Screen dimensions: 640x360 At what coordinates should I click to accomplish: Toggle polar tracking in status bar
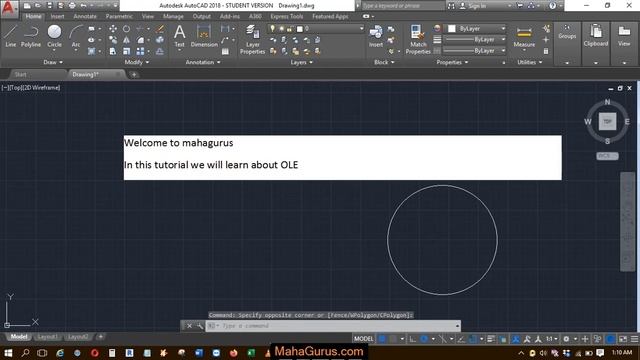pyautogui.click(x=424, y=339)
